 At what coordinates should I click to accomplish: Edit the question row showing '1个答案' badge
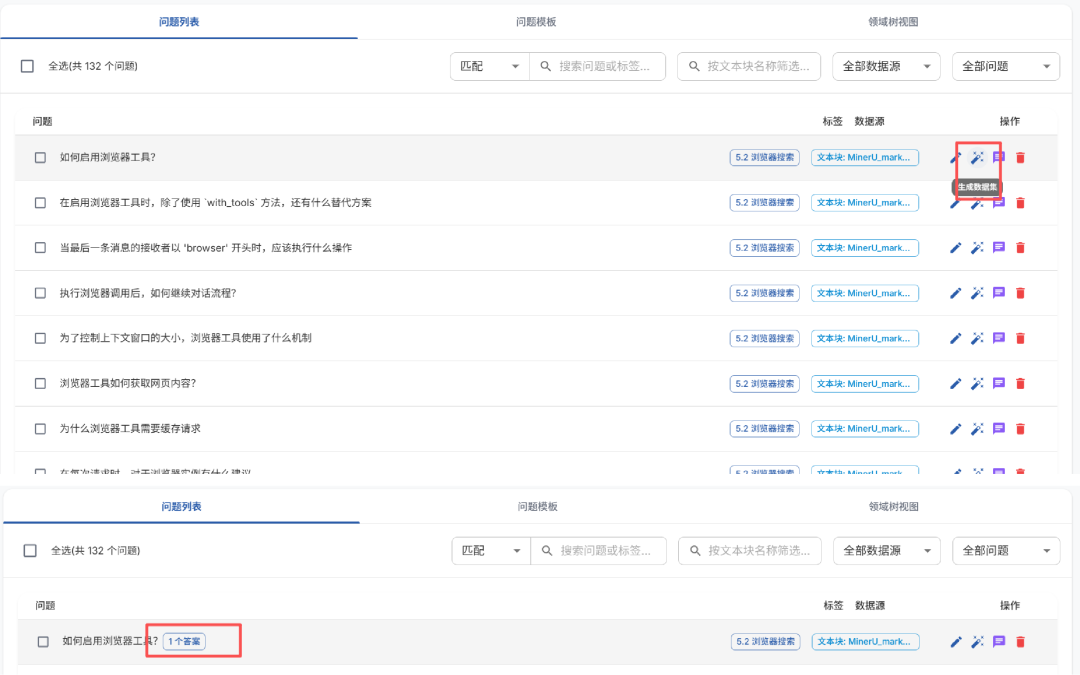[956, 642]
